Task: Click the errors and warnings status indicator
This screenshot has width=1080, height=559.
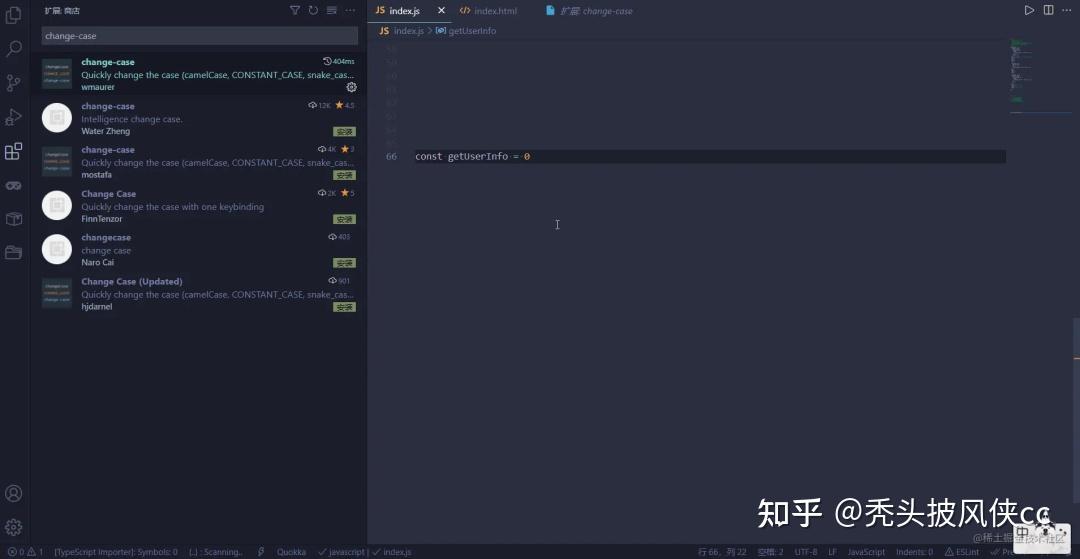Action: point(26,552)
